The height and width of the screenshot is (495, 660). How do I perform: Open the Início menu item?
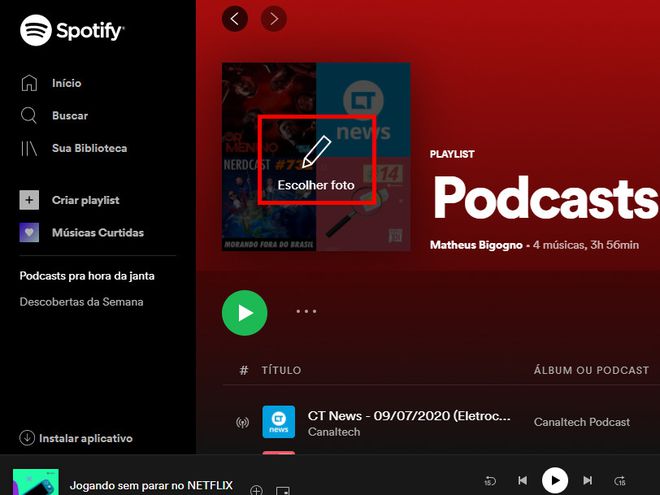pyautogui.click(x=67, y=83)
